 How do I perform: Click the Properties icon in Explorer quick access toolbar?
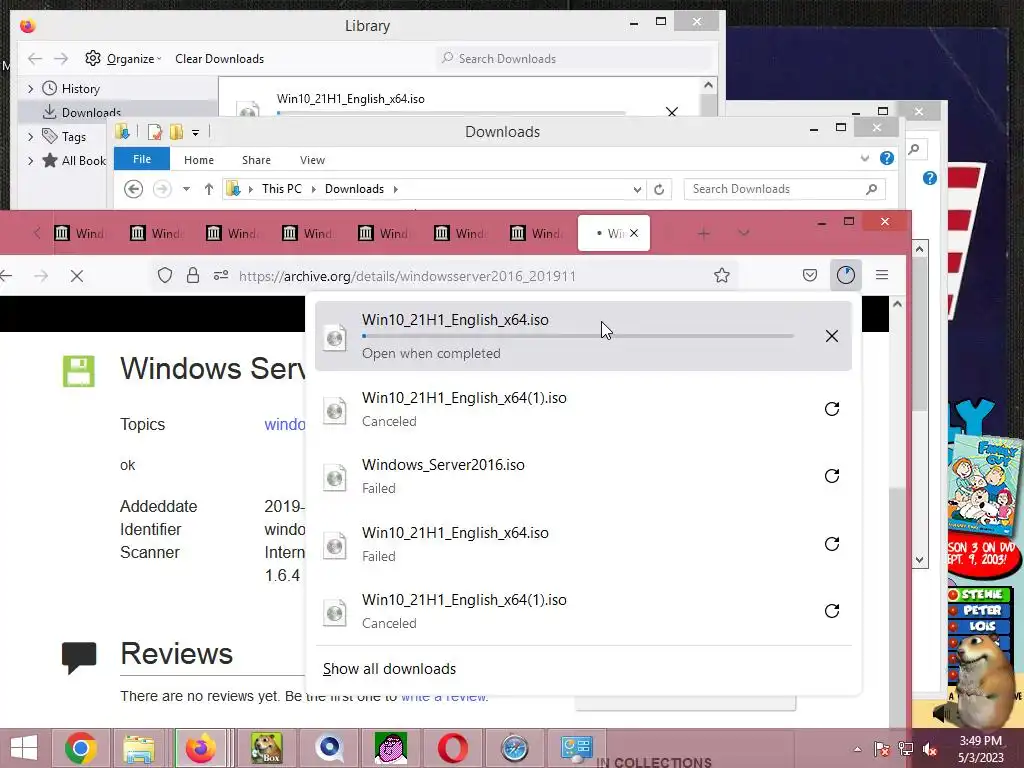click(x=155, y=133)
